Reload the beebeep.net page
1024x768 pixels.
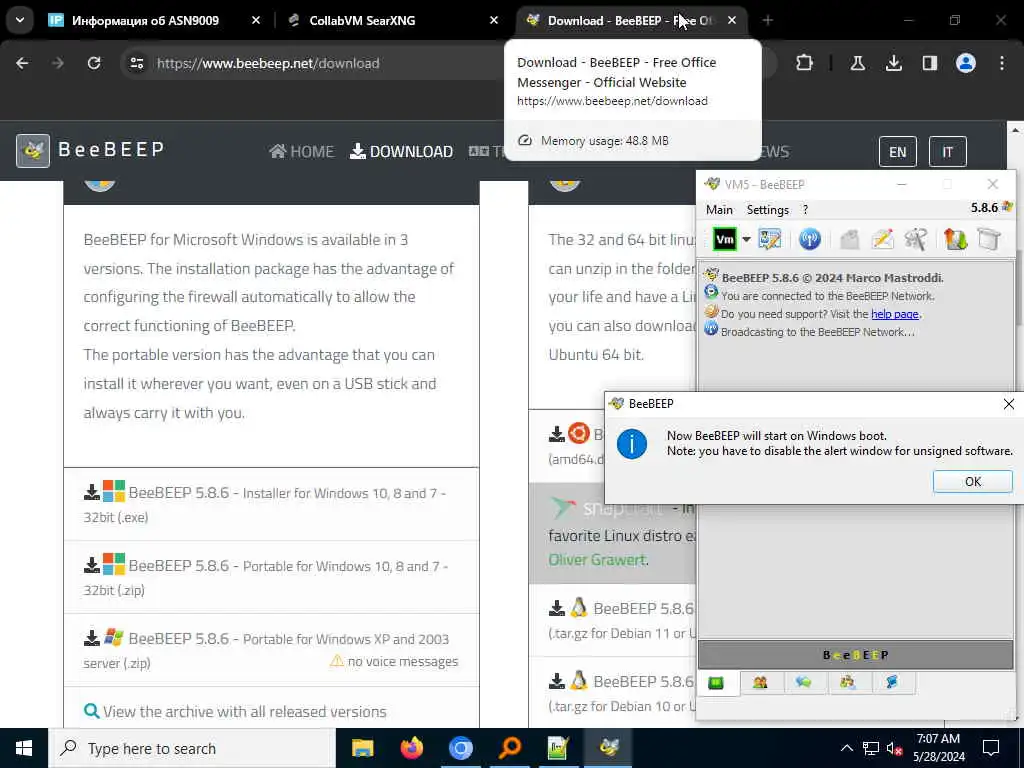(94, 63)
